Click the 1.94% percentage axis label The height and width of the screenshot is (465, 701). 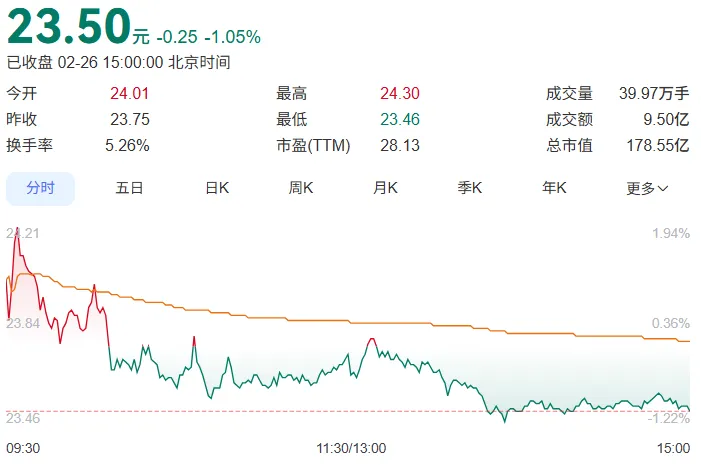coord(671,233)
